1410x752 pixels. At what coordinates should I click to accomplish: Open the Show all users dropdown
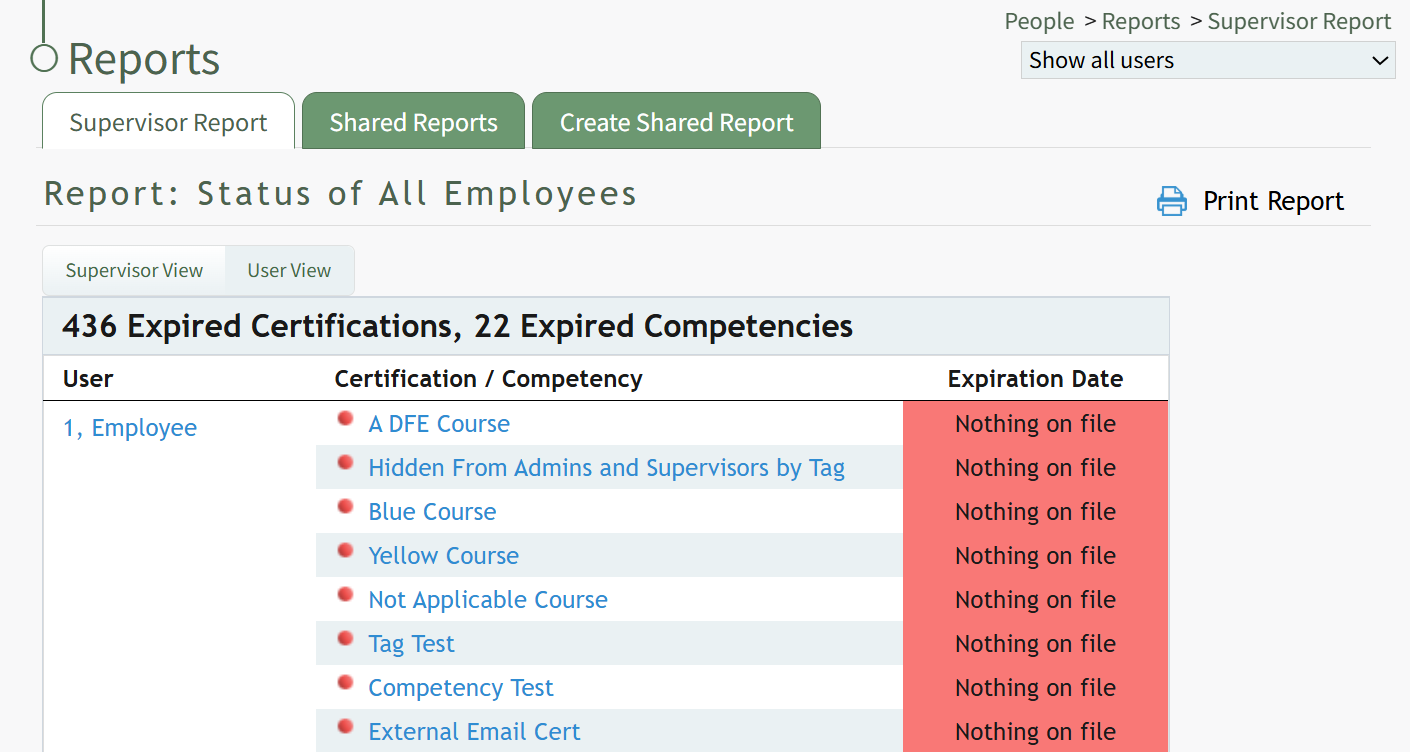coord(1207,60)
